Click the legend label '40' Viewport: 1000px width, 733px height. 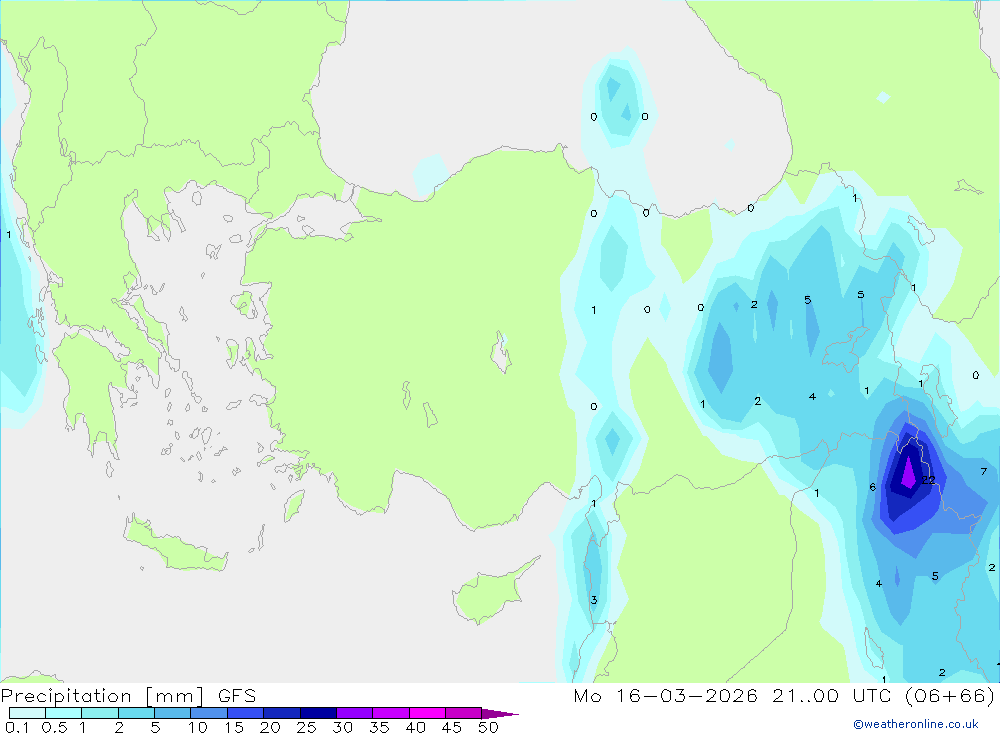coord(416,727)
